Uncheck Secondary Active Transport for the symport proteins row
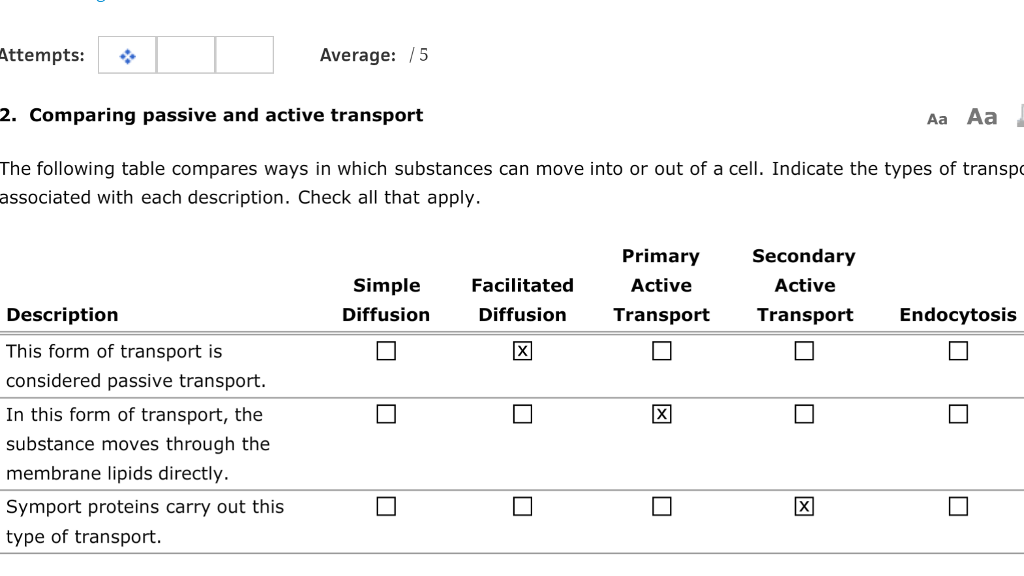 tap(804, 507)
